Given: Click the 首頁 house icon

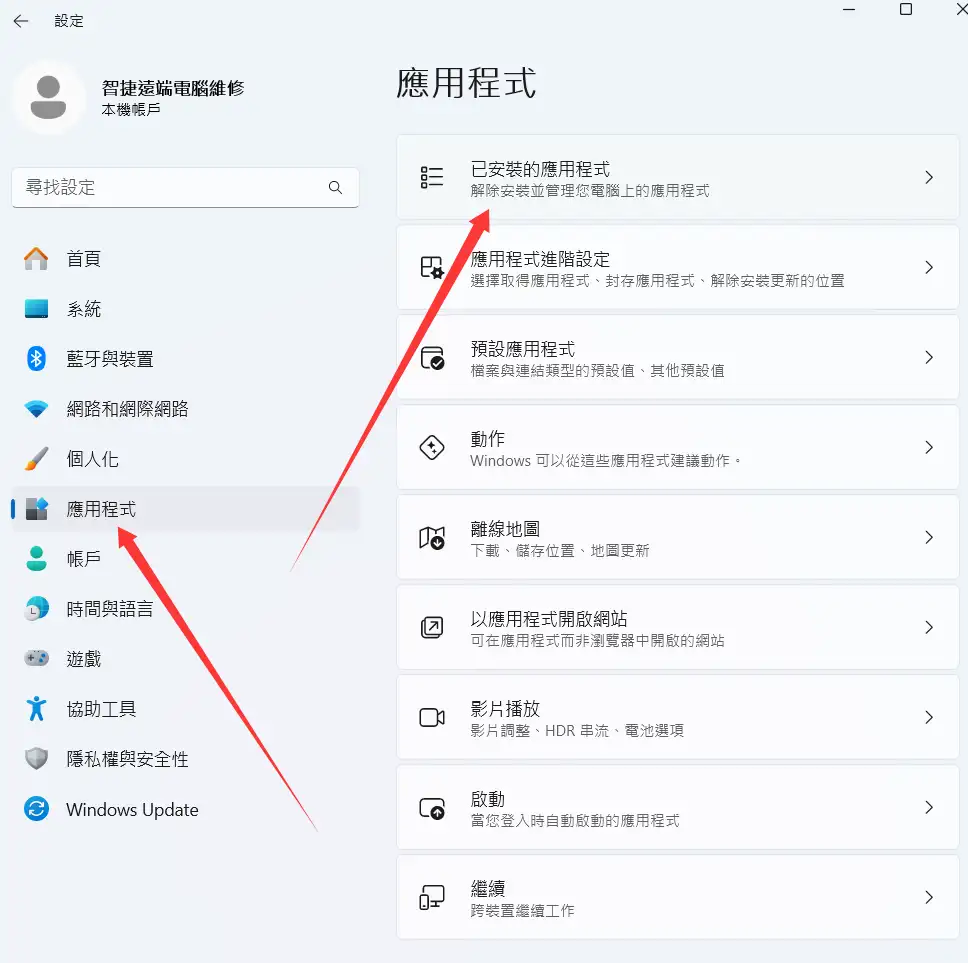Looking at the screenshot, I should pos(36,259).
